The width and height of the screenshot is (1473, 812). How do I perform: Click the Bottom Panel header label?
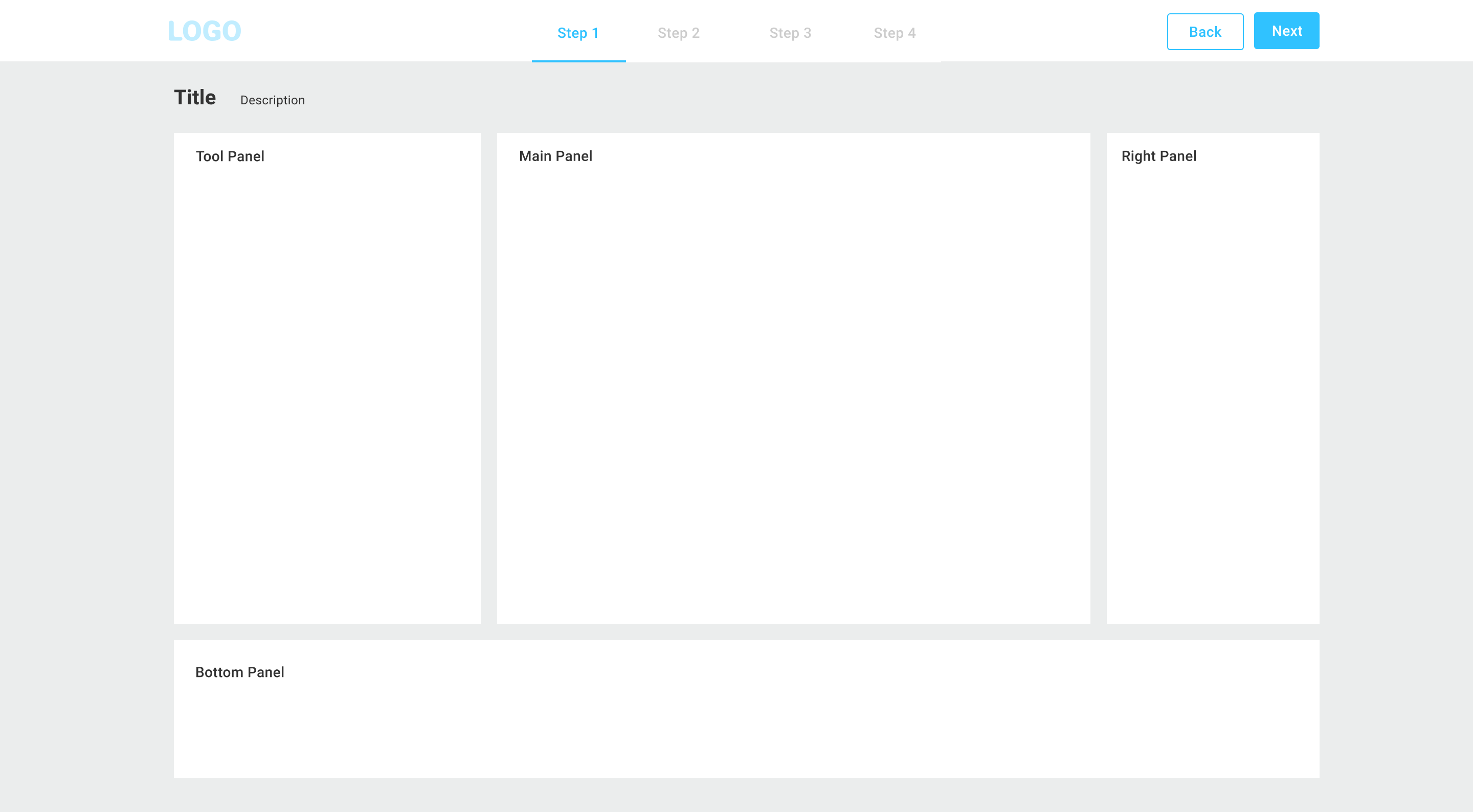click(x=239, y=672)
